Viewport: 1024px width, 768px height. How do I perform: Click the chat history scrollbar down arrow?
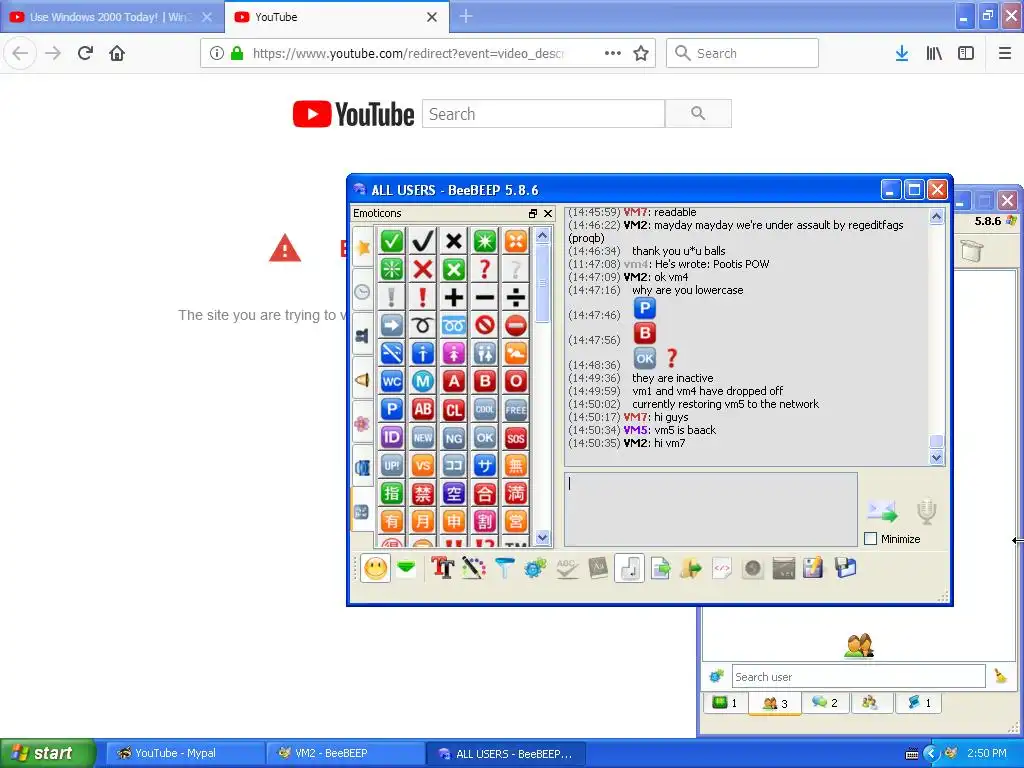coord(936,457)
